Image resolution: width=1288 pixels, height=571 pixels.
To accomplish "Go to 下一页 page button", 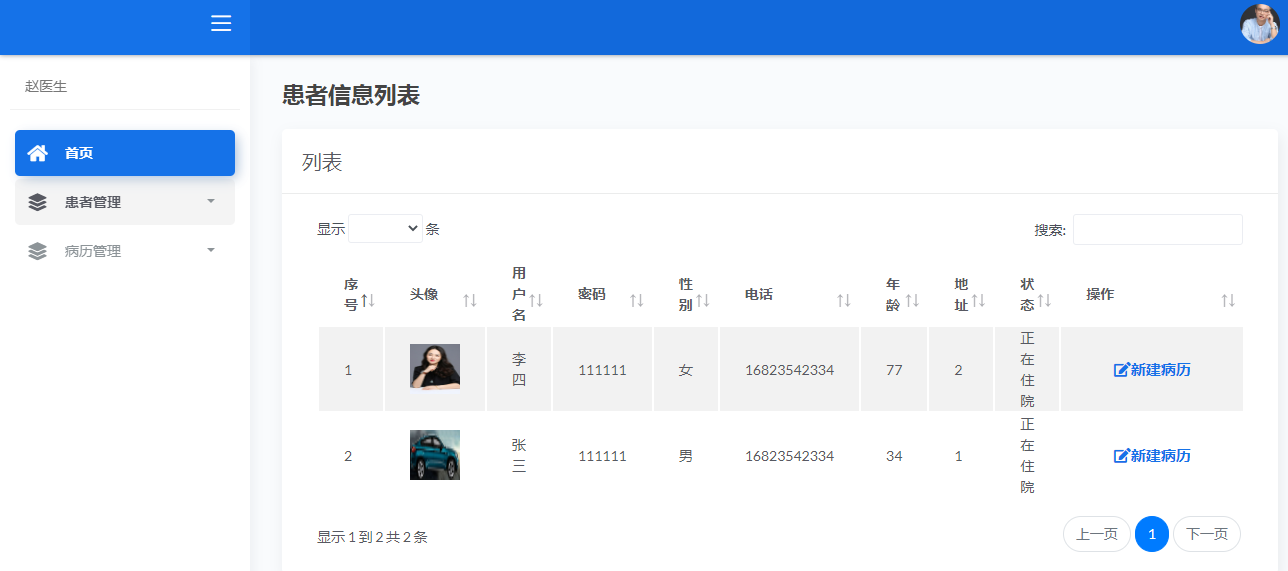I will 1207,534.
